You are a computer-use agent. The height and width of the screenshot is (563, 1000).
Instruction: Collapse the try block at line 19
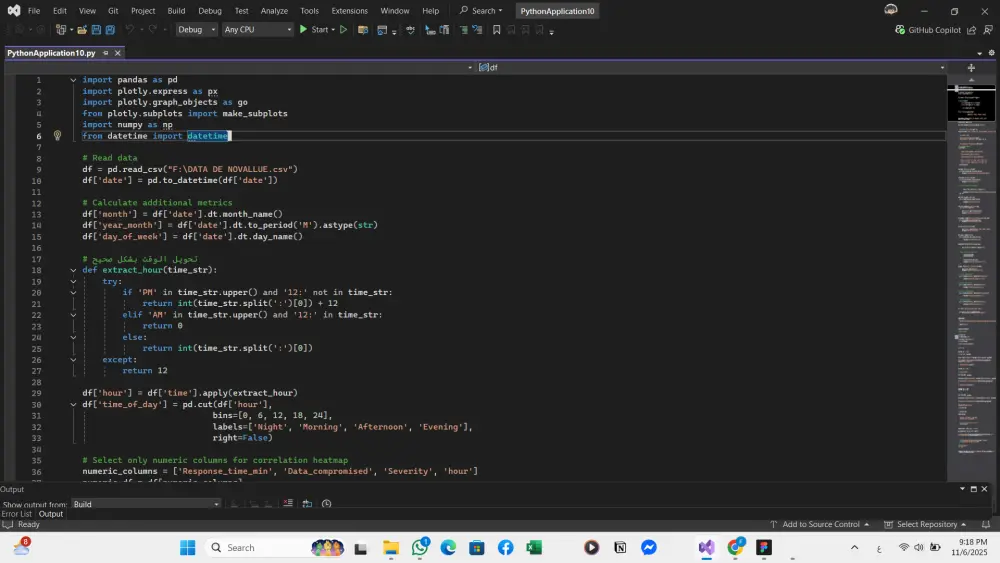tap(73, 281)
